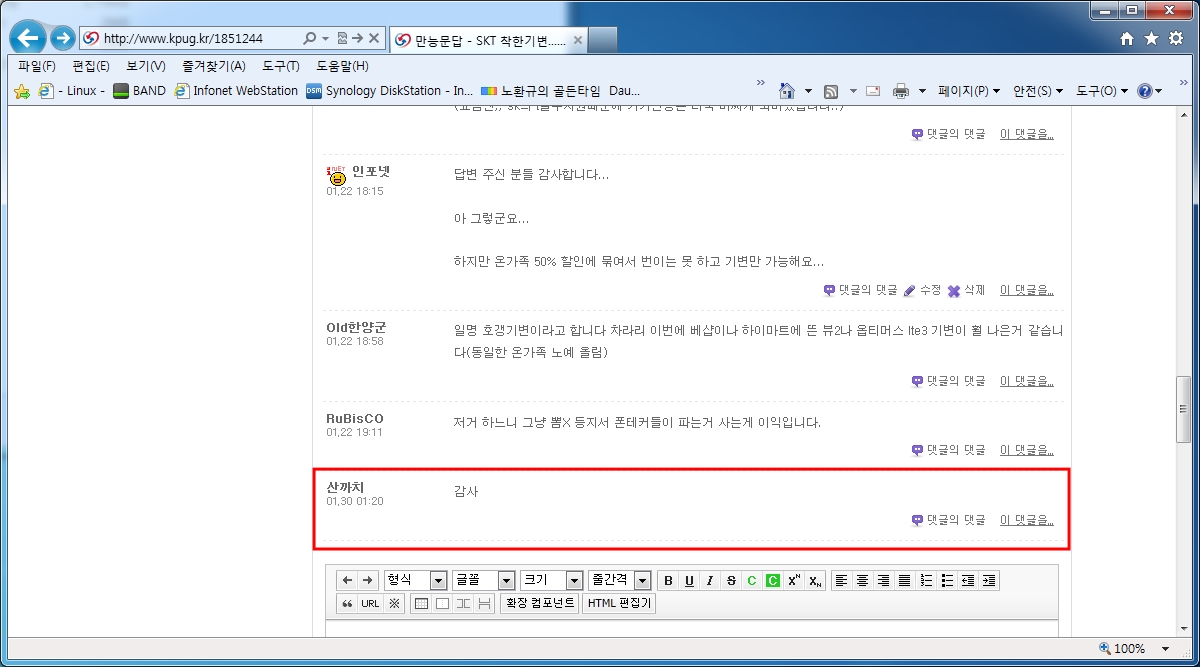Open Infonet WebStation favorites link

click(236, 91)
